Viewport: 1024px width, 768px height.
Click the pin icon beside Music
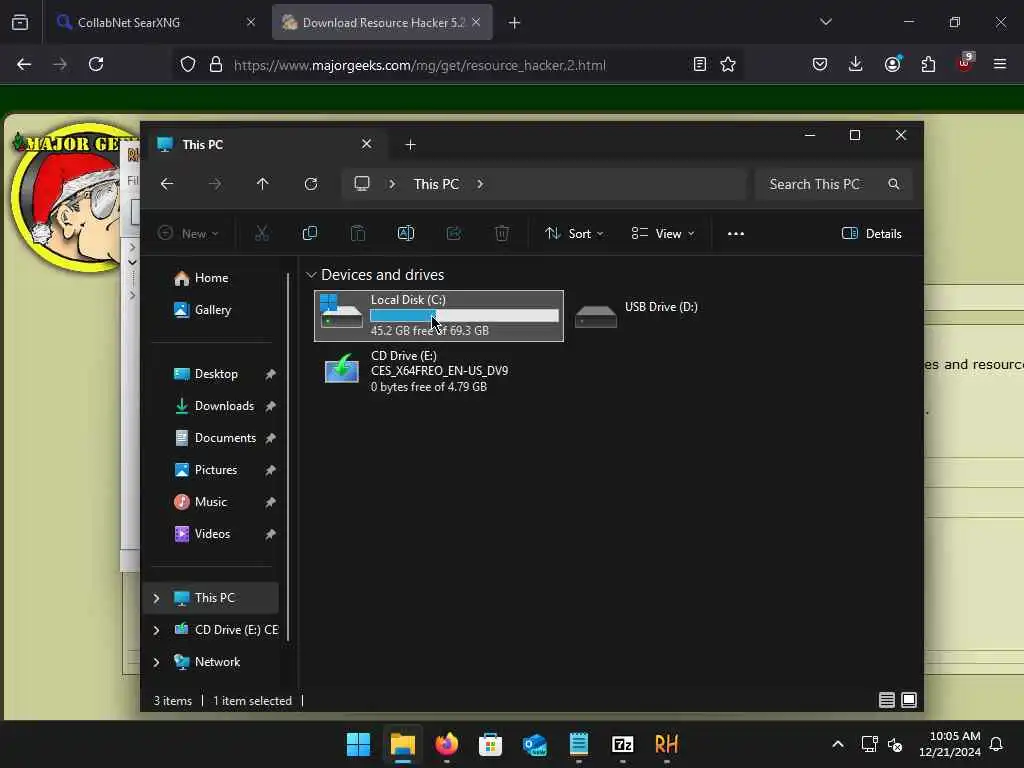(x=270, y=502)
